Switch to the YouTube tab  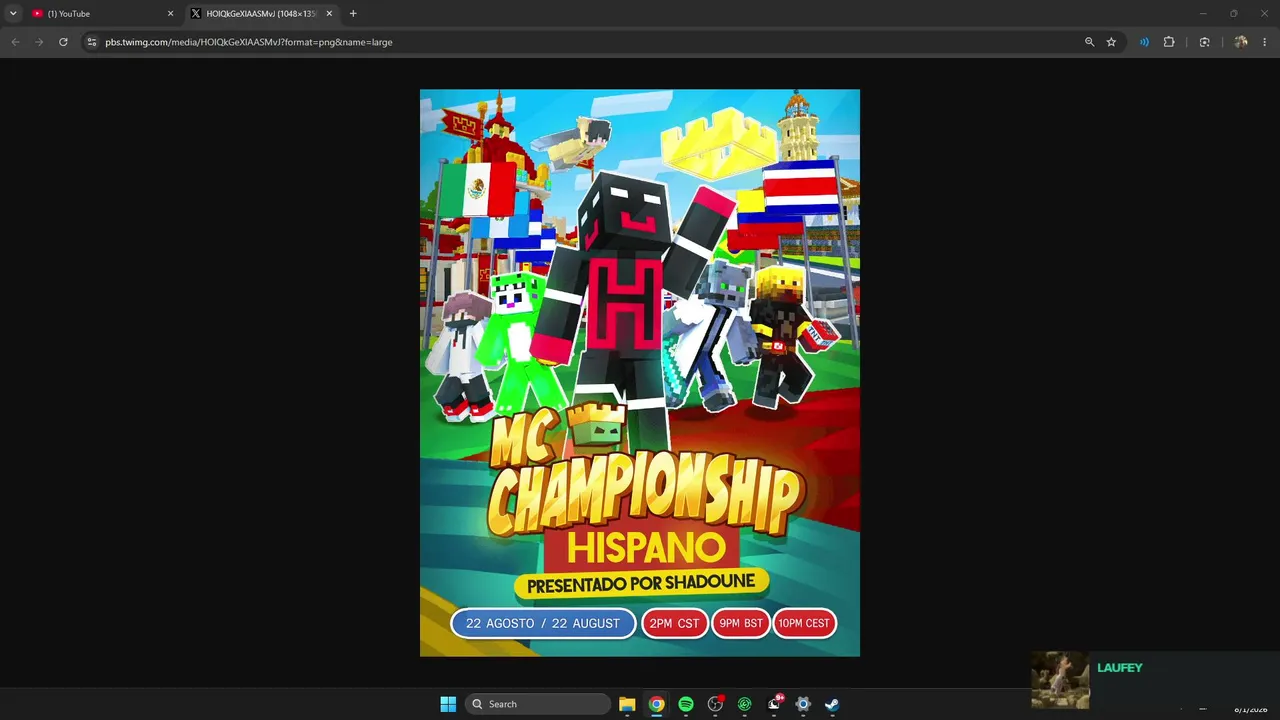[103, 13]
